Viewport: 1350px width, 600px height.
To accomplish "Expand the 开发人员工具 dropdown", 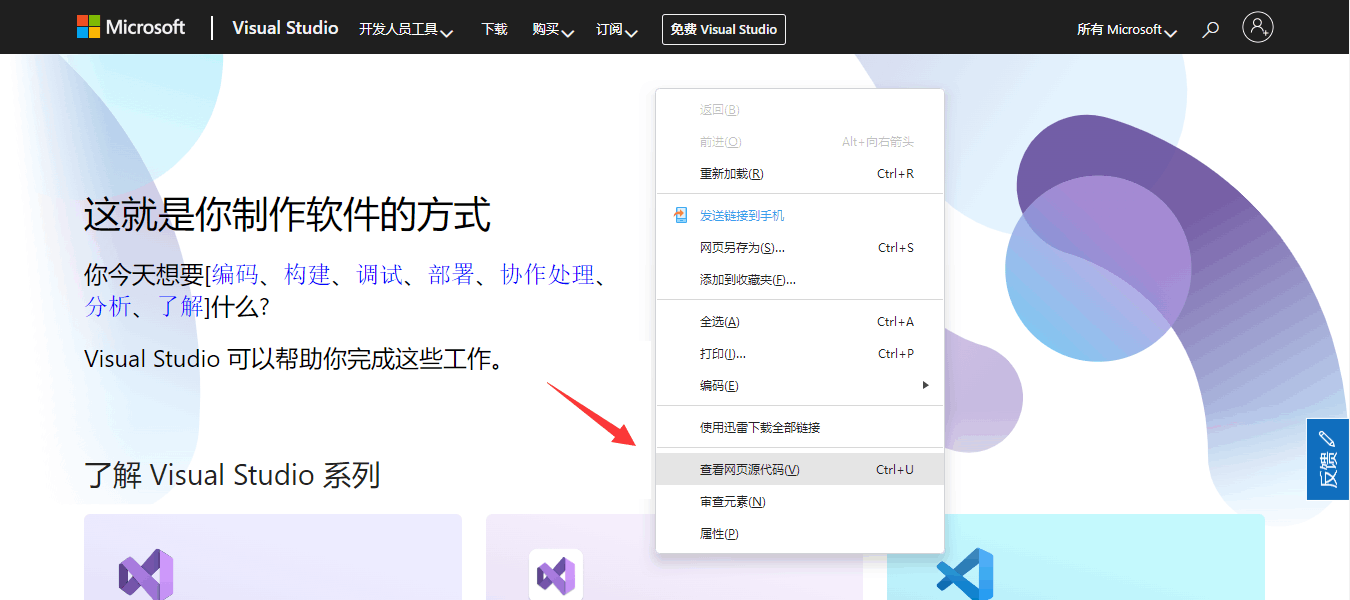I will [405, 29].
